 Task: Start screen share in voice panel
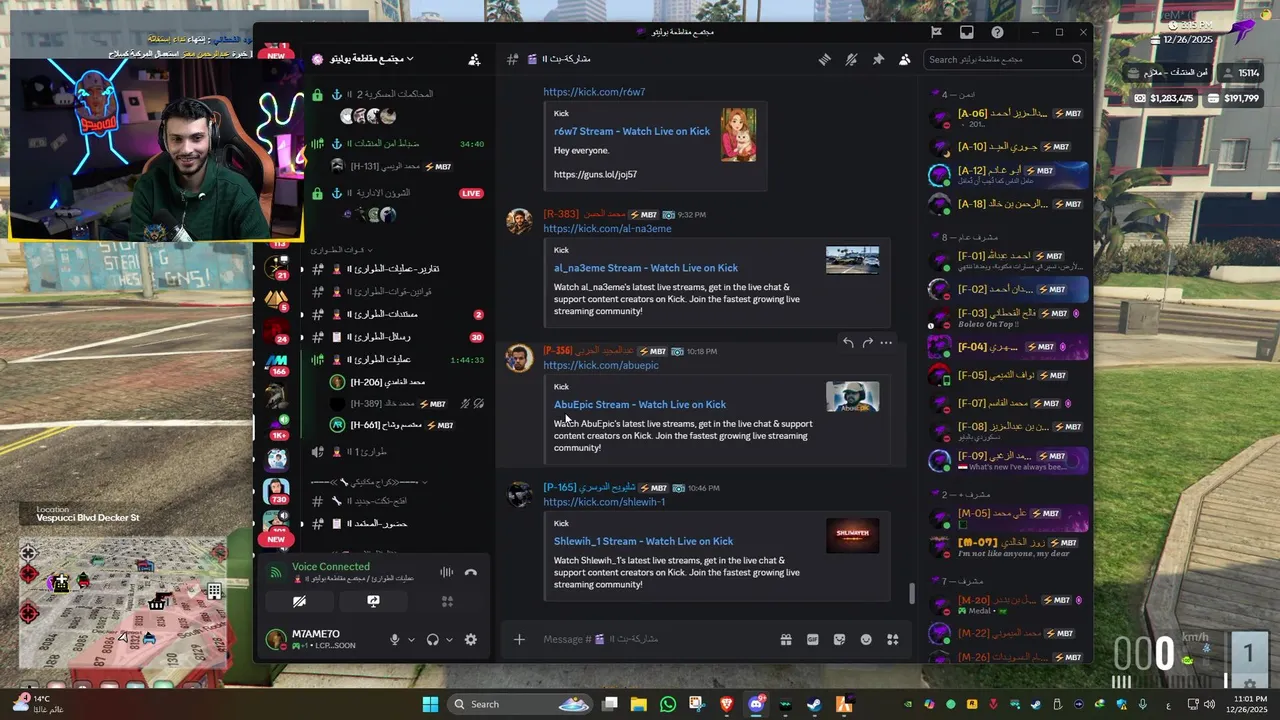(x=373, y=601)
